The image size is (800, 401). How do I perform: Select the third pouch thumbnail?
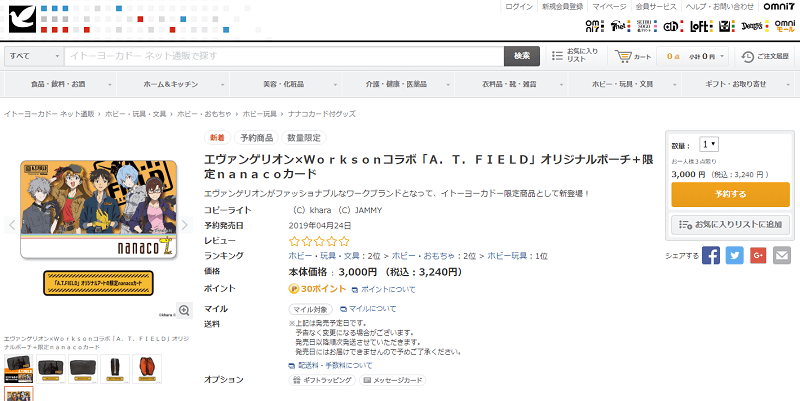coord(83,369)
